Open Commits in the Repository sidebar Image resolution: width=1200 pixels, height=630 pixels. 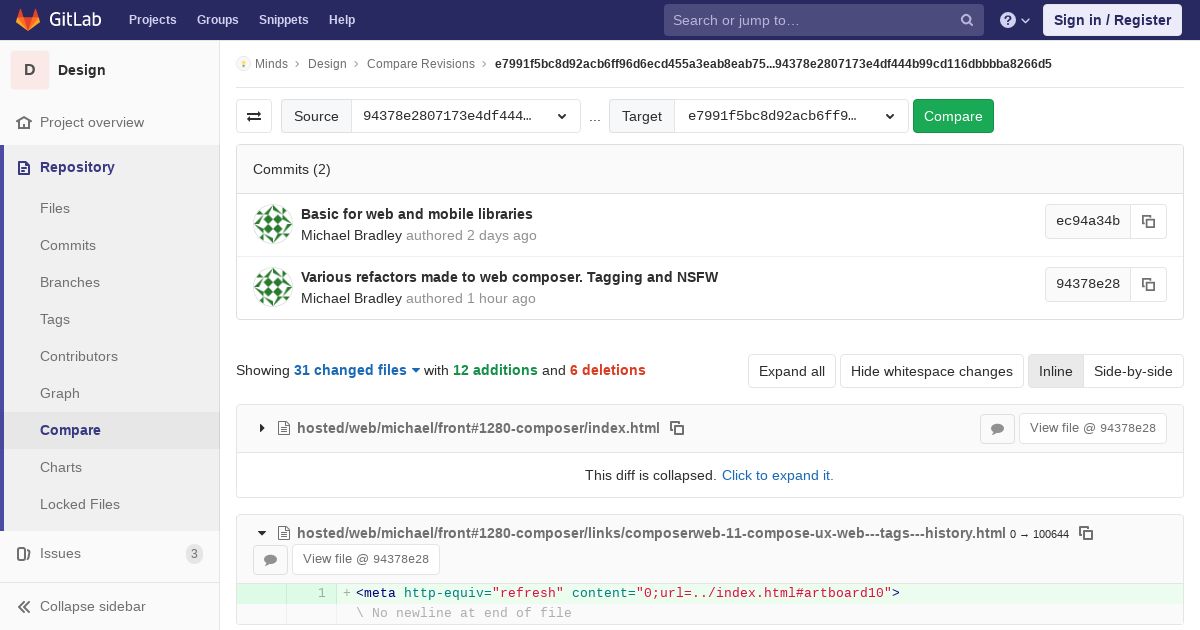pyautogui.click(x=68, y=245)
